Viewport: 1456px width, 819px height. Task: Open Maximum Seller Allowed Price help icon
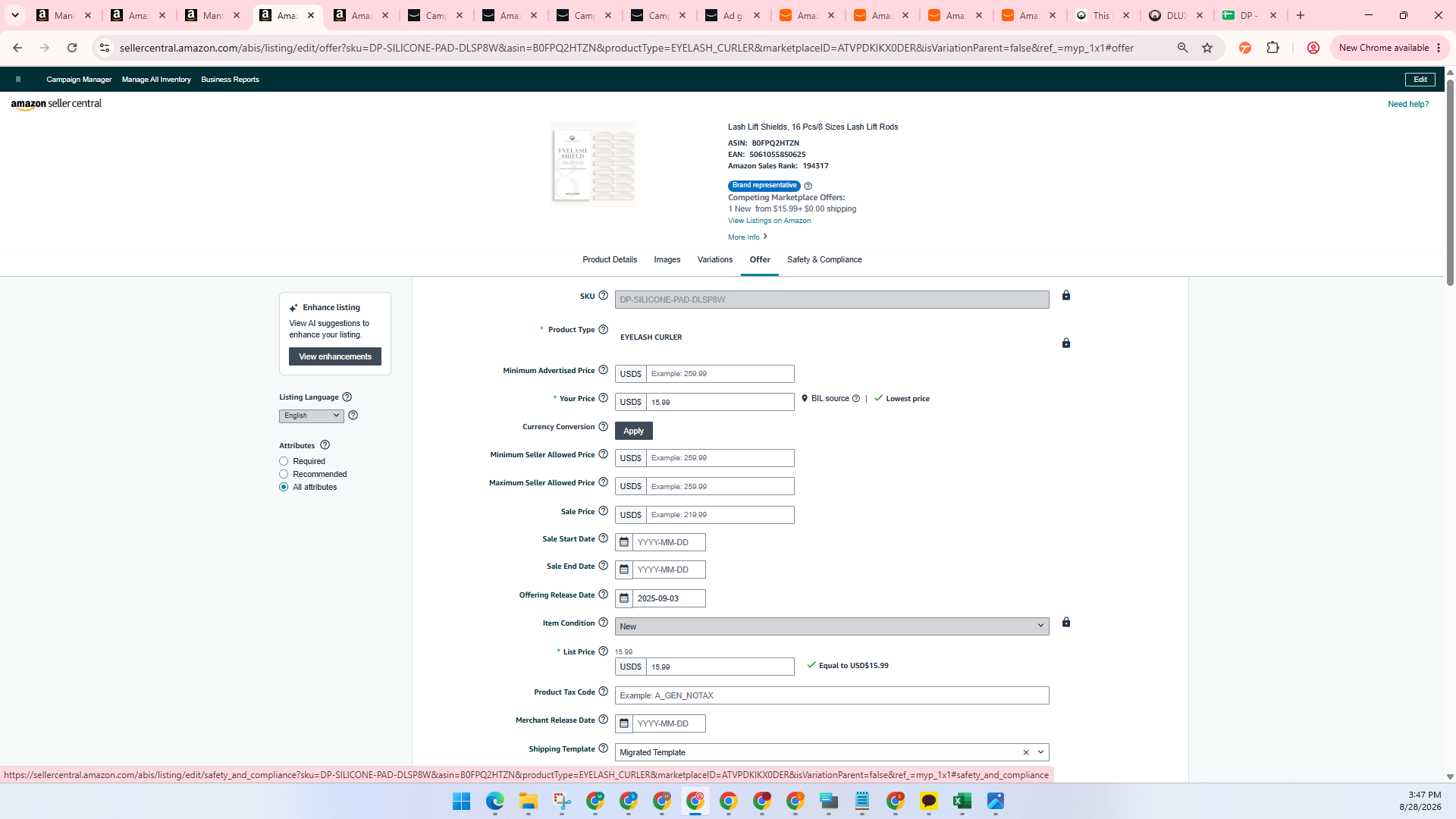[x=603, y=482]
